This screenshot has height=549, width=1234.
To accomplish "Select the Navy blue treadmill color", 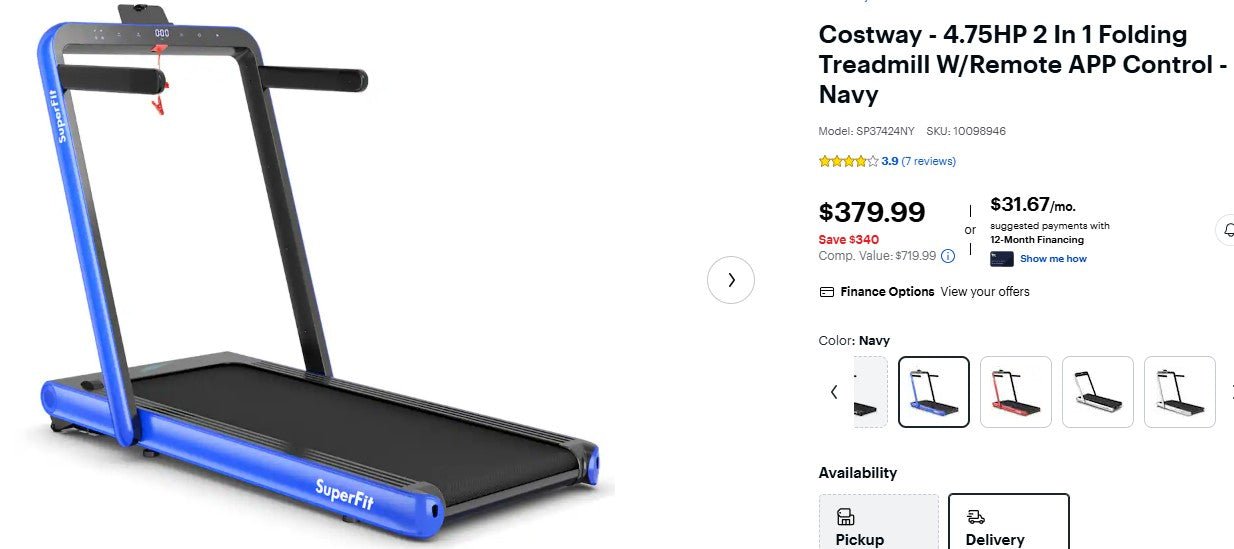I will pyautogui.click(x=934, y=392).
